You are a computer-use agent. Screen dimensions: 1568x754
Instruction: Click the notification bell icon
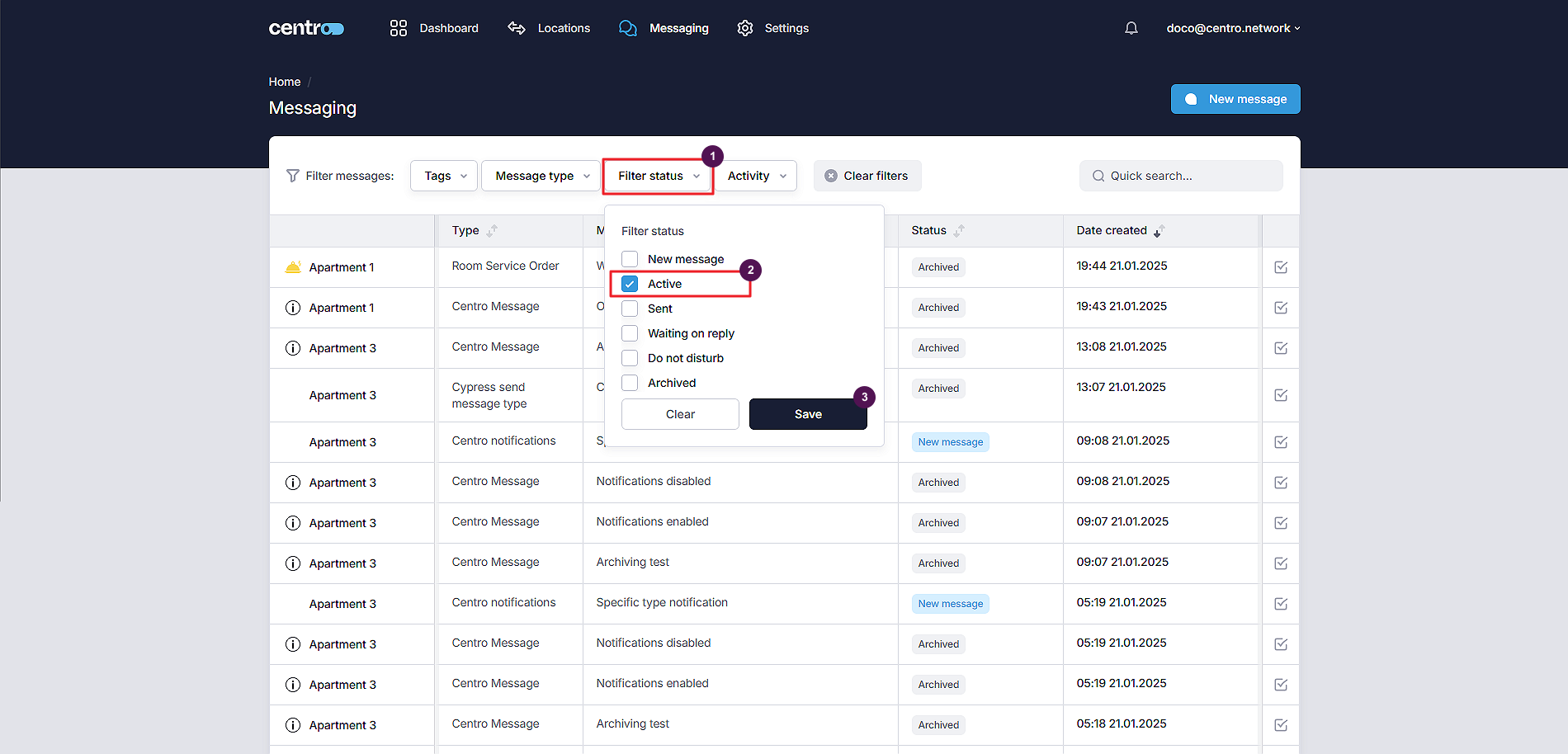point(1131,28)
